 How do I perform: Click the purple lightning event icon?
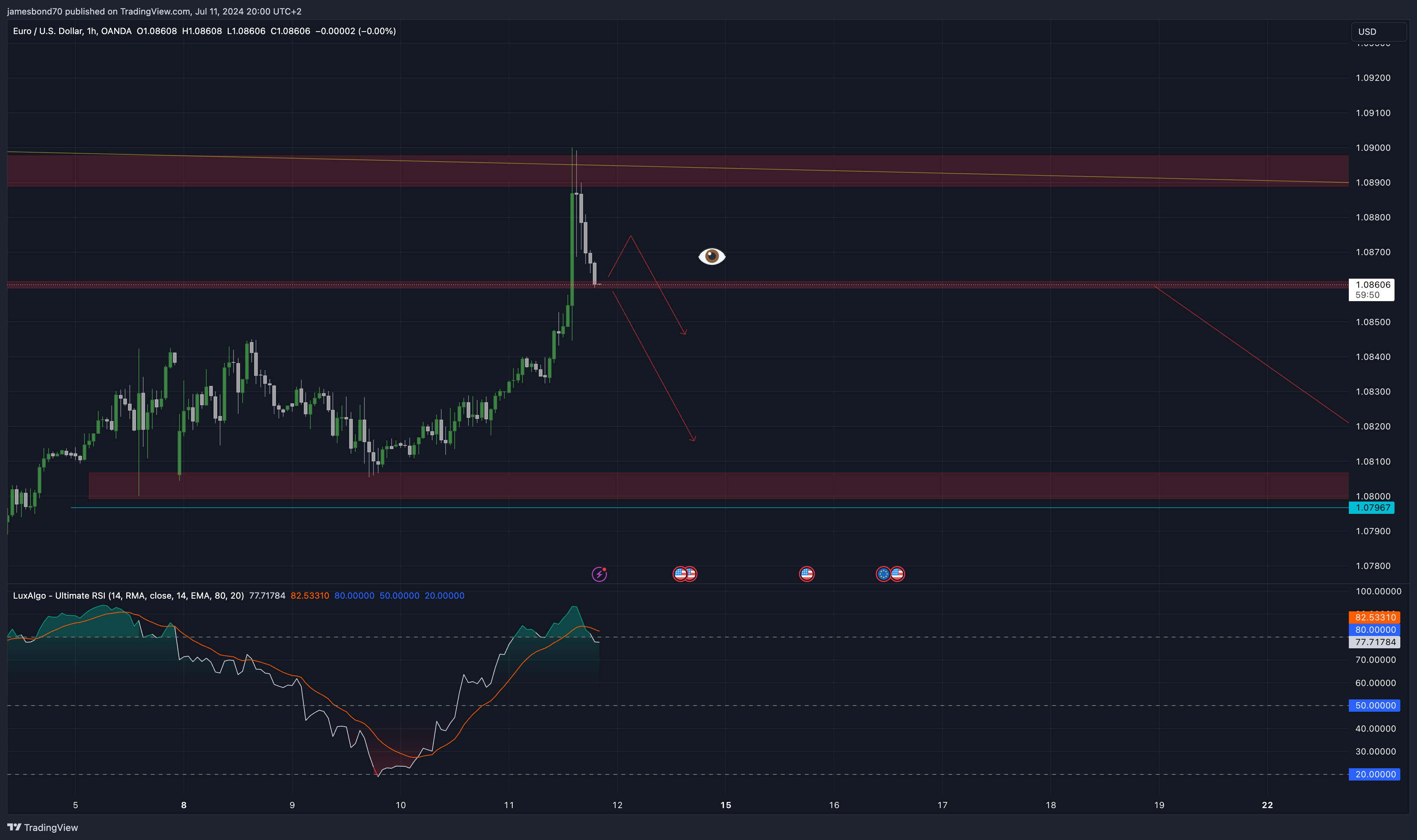599,574
